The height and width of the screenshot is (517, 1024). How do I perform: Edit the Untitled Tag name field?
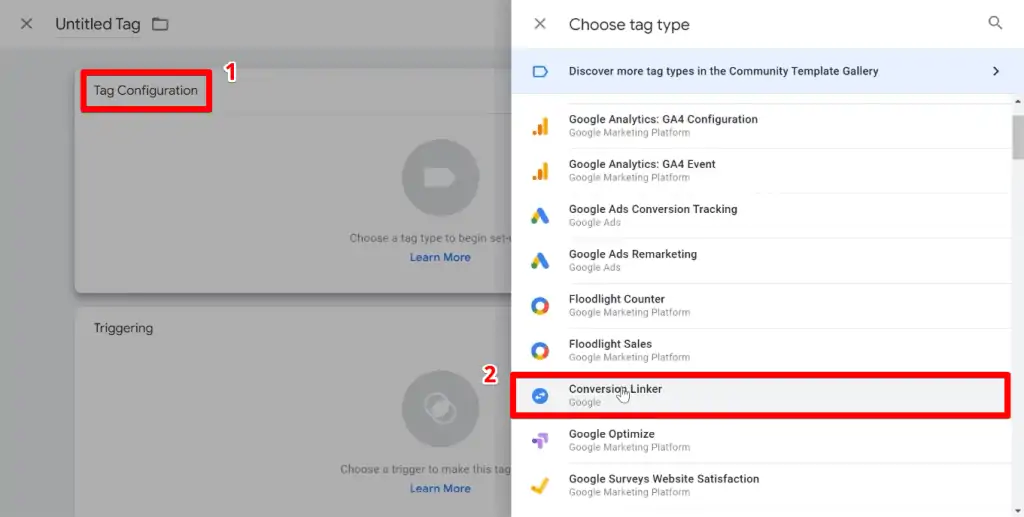[97, 25]
